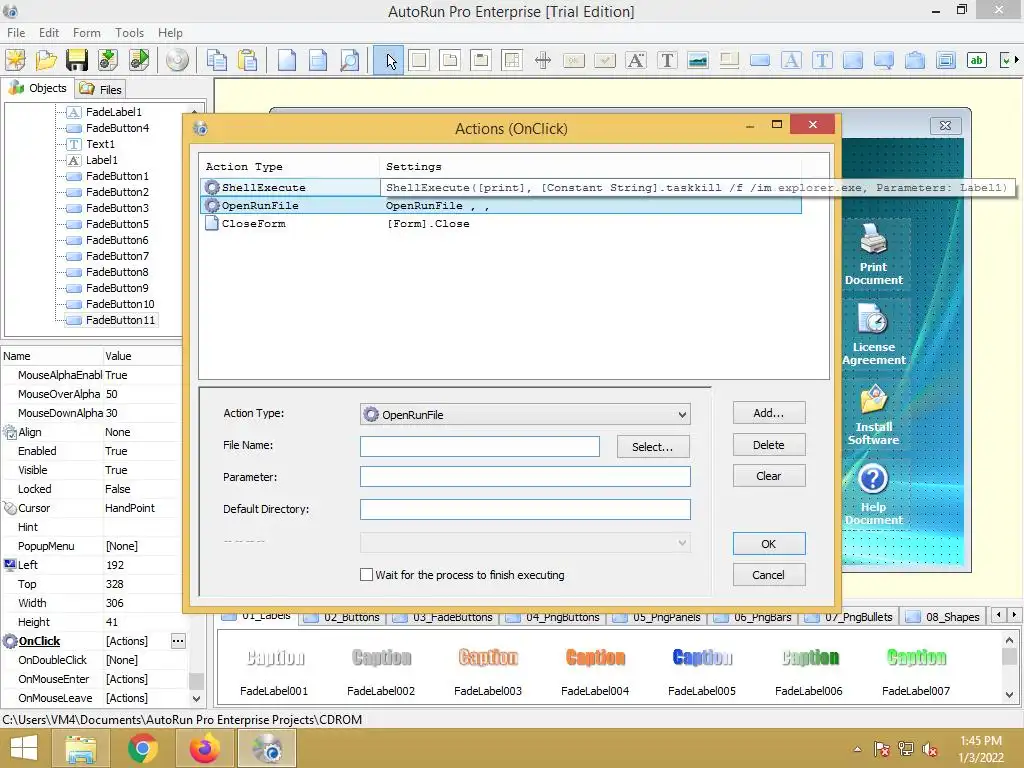Select the arrow pointer tool
The height and width of the screenshot is (768, 1024).
(x=389, y=61)
